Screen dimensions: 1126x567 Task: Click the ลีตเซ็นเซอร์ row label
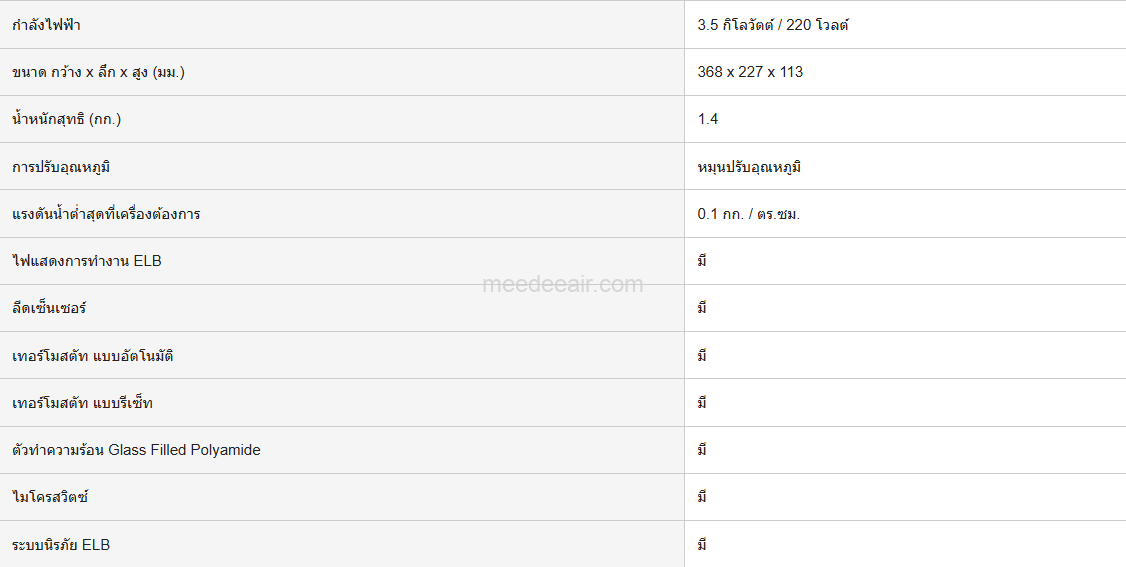click(x=50, y=308)
